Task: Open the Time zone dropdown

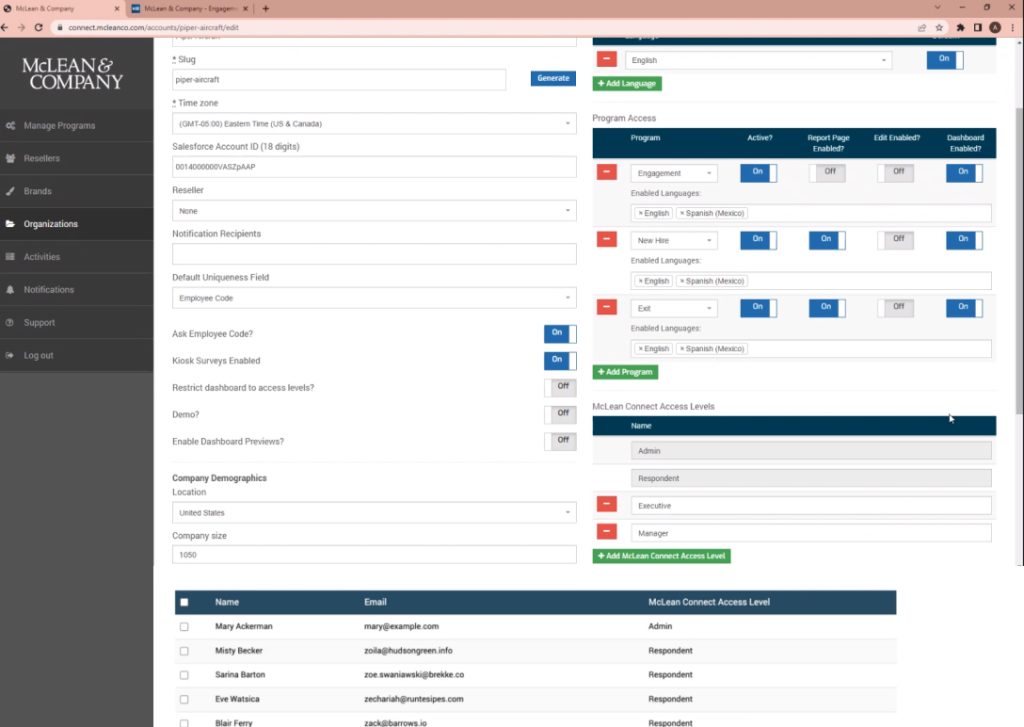Action: pyautogui.click(x=374, y=123)
